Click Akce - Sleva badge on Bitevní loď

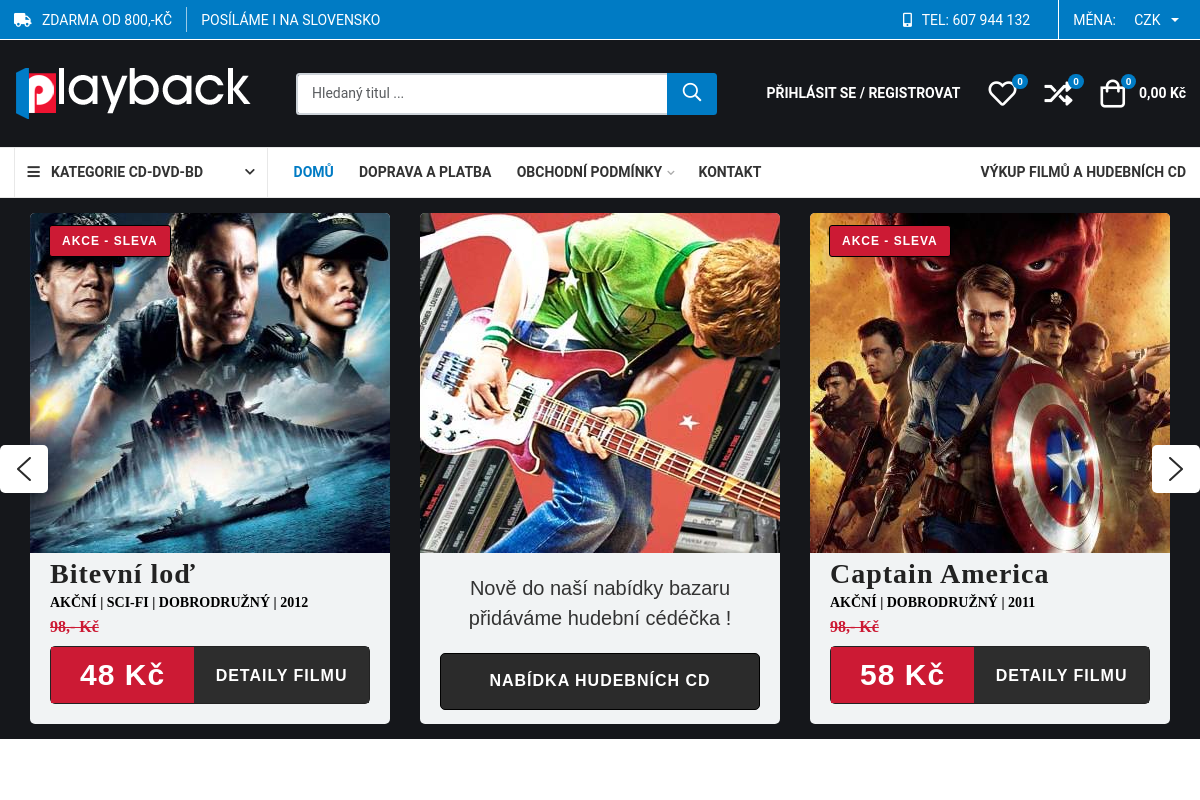click(x=110, y=241)
